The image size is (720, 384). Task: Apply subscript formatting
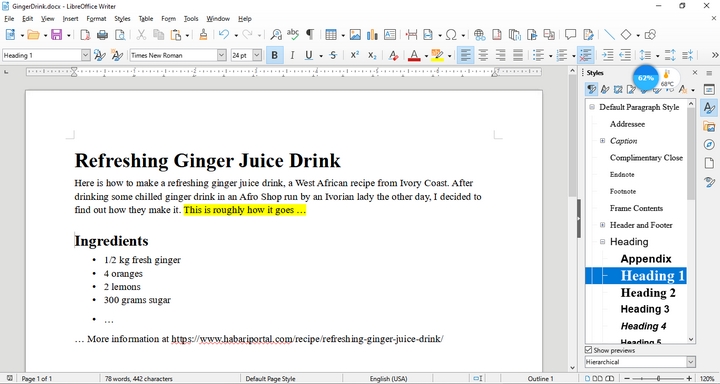coord(372,56)
